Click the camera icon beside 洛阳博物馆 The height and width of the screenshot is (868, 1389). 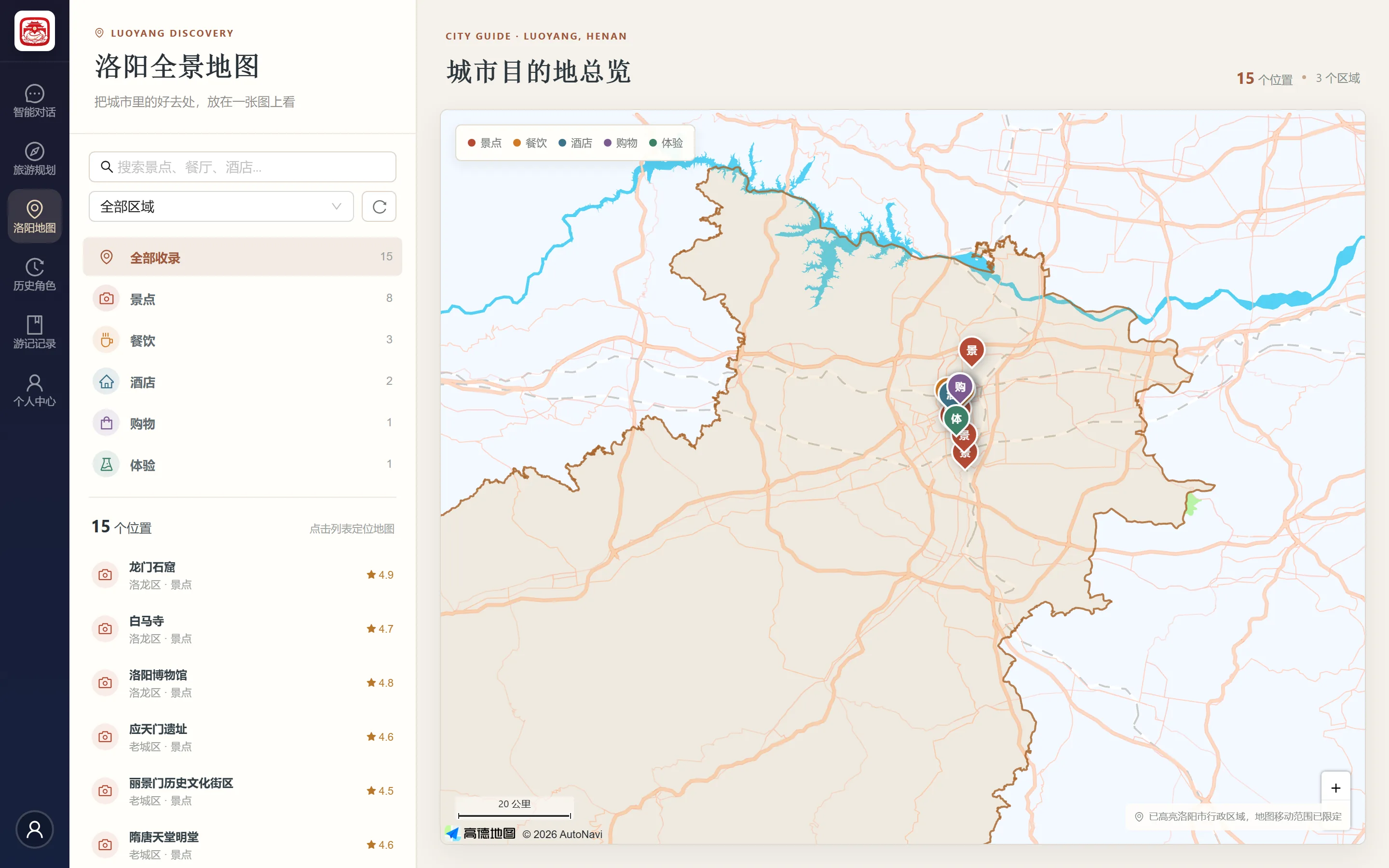(x=105, y=682)
